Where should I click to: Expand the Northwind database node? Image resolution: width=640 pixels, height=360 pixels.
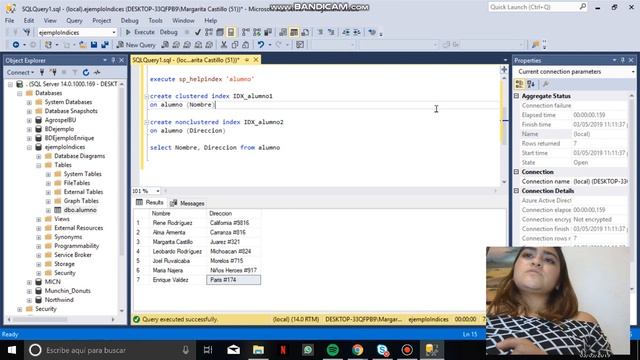(29, 300)
